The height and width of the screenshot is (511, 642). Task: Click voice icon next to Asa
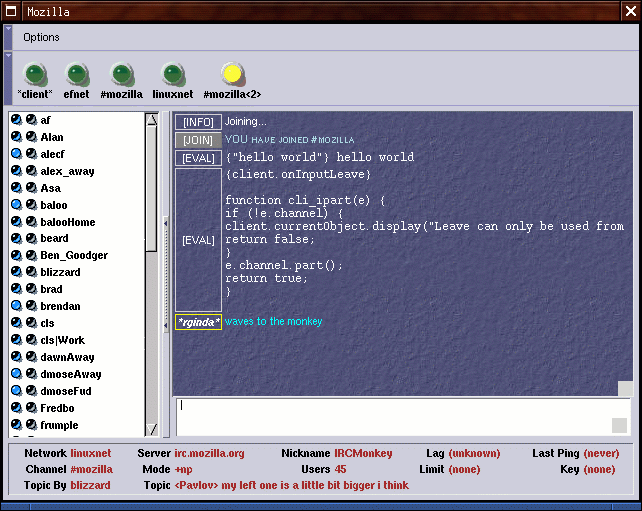pos(31,188)
